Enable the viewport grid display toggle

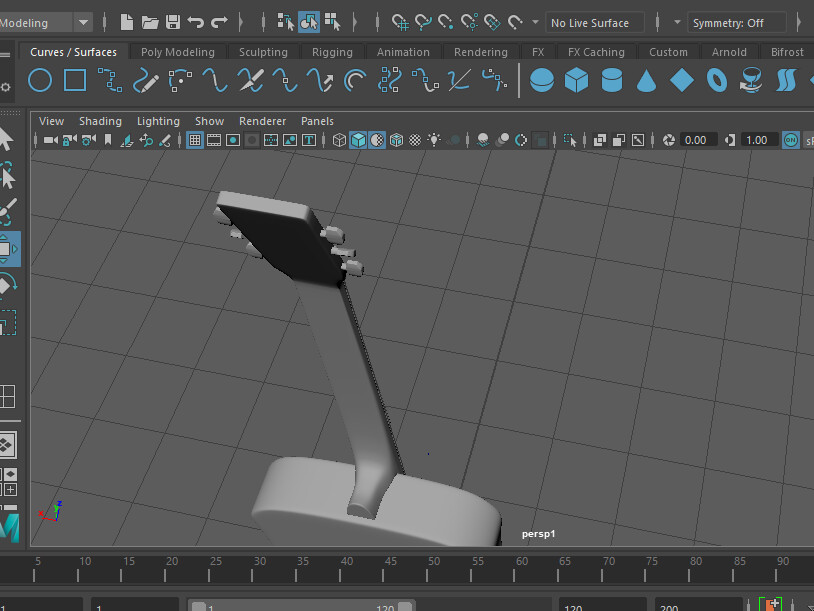point(195,140)
